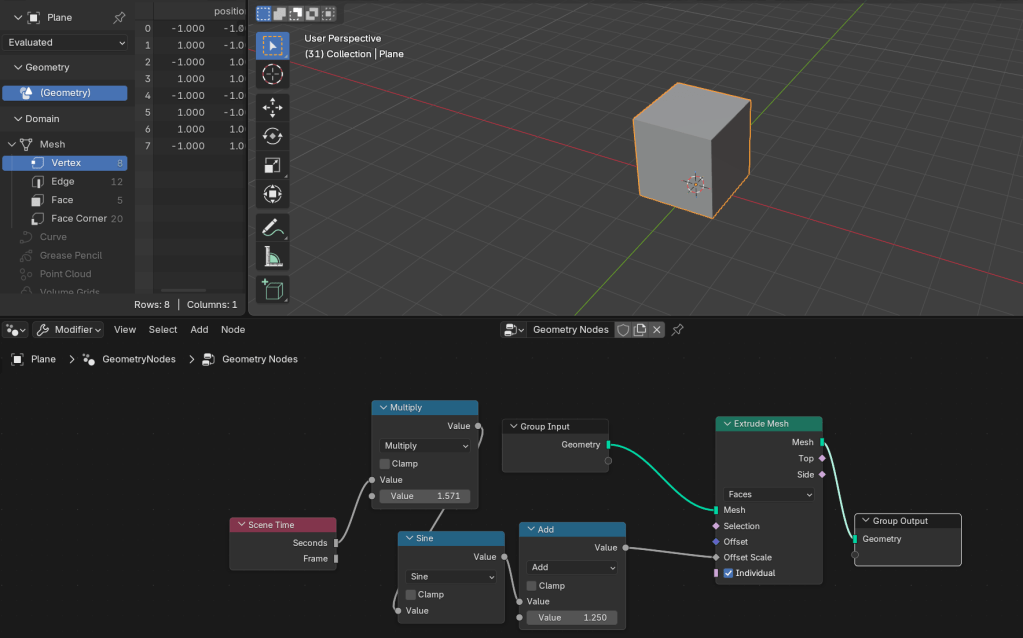Image resolution: width=1023 pixels, height=638 pixels.
Task: Open the Evaluated mode dropdown
Action: (x=67, y=43)
